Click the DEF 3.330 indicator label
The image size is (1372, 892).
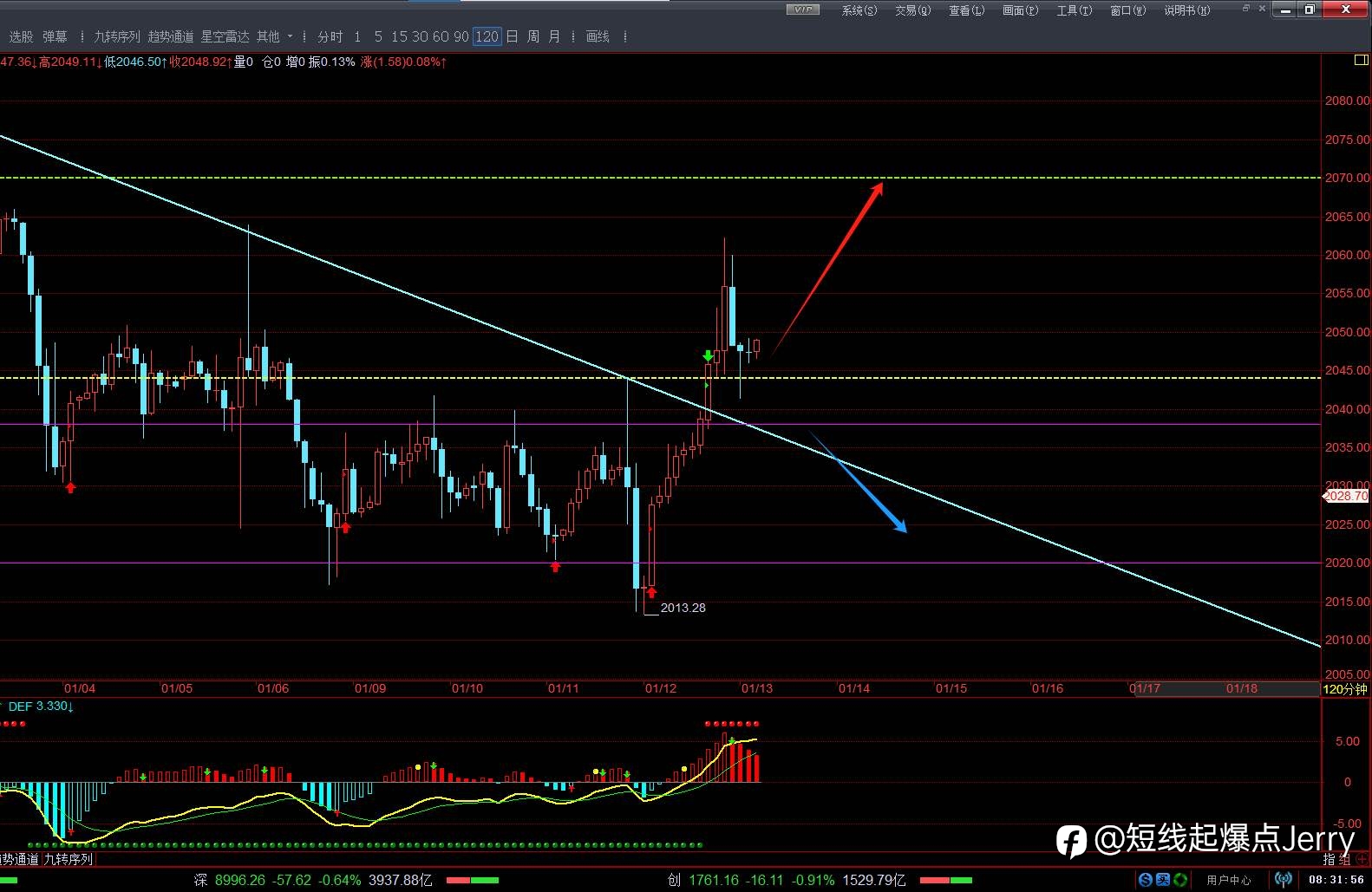pyautogui.click(x=40, y=706)
